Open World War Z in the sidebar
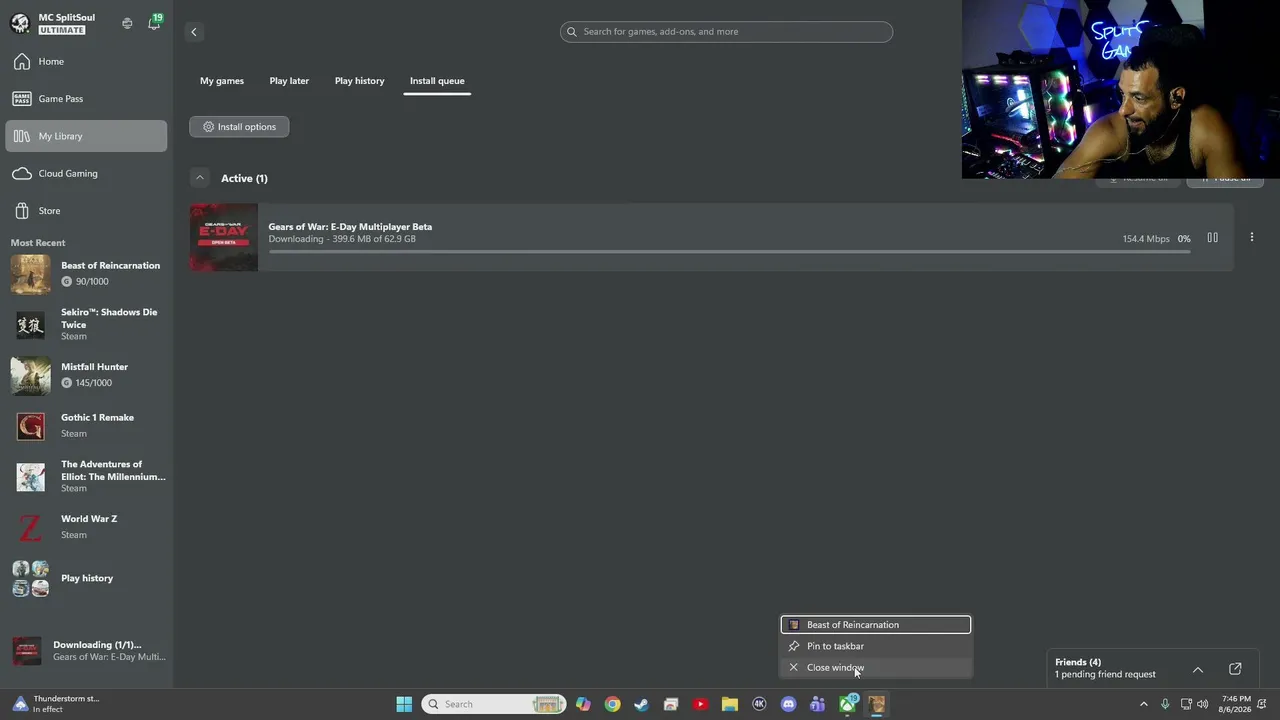 coord(86,527)
